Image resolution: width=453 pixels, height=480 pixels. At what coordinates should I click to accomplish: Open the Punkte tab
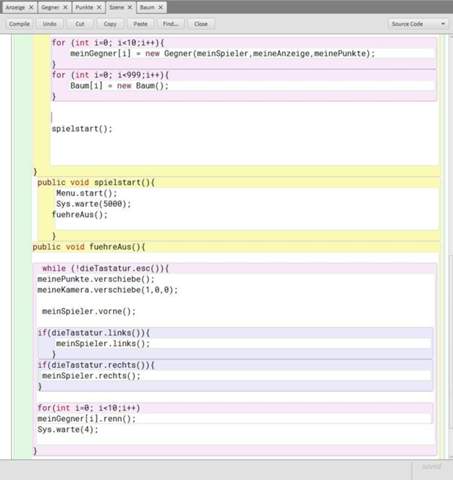[84, 7]
